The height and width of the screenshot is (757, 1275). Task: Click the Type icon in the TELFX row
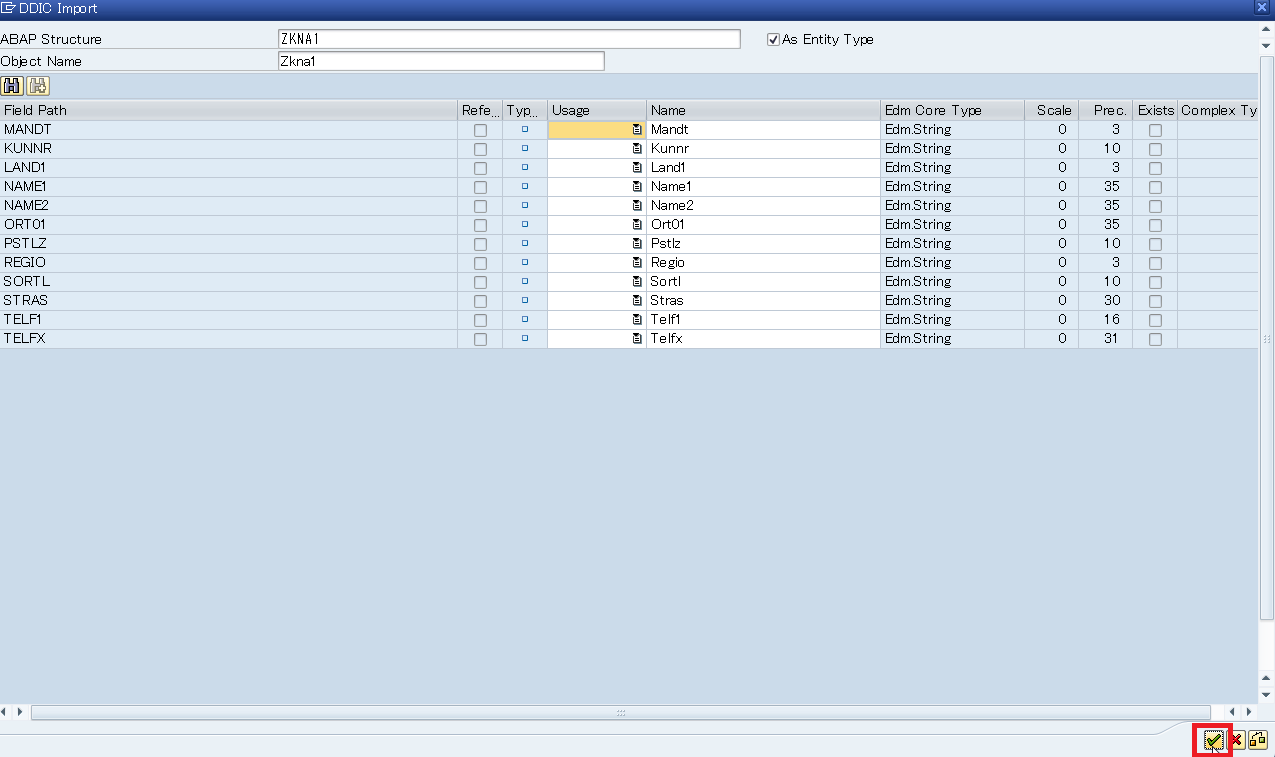[525, 339]
